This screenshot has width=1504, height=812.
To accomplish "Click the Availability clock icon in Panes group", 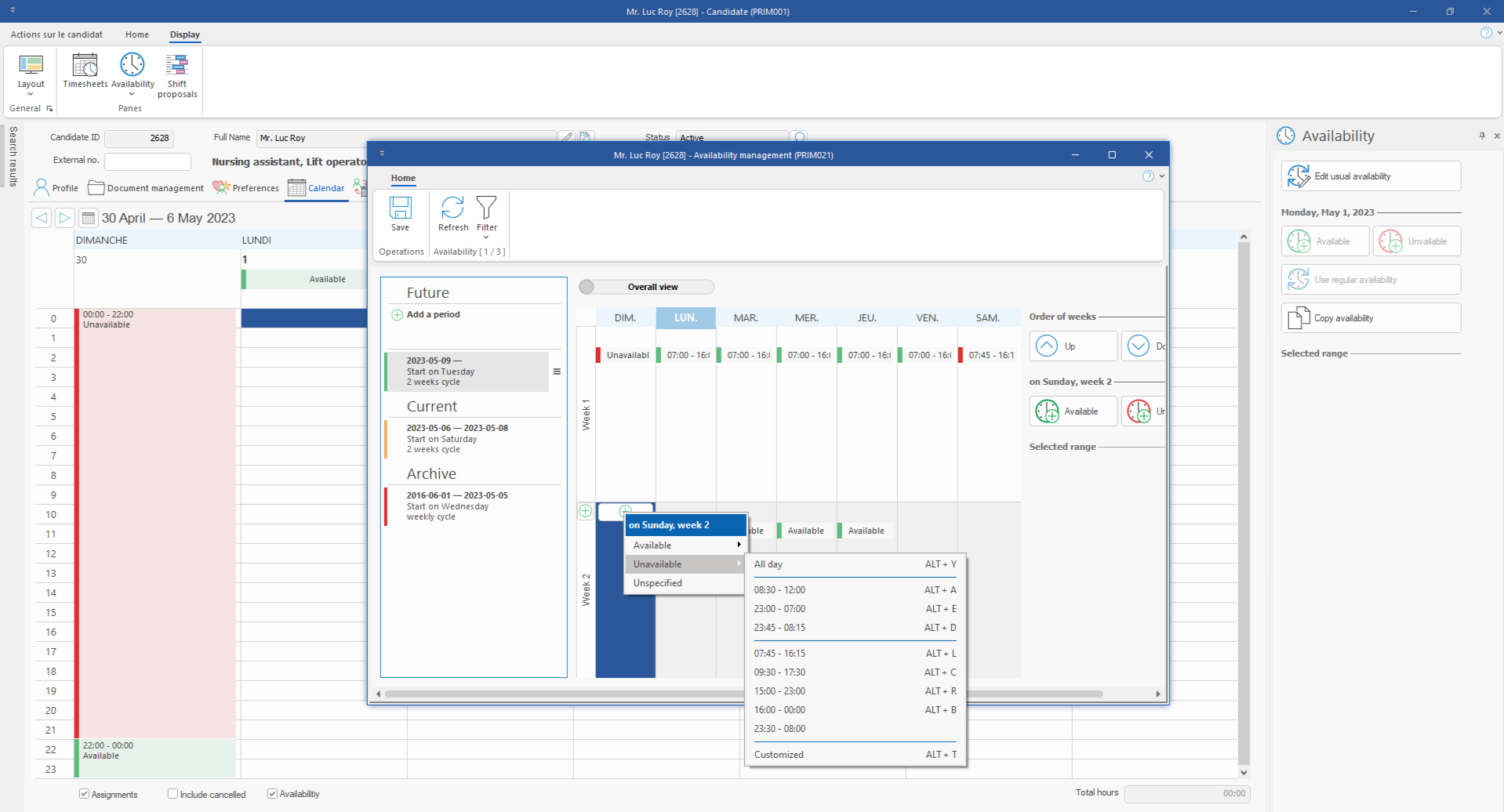I will [x=132, y=64].
